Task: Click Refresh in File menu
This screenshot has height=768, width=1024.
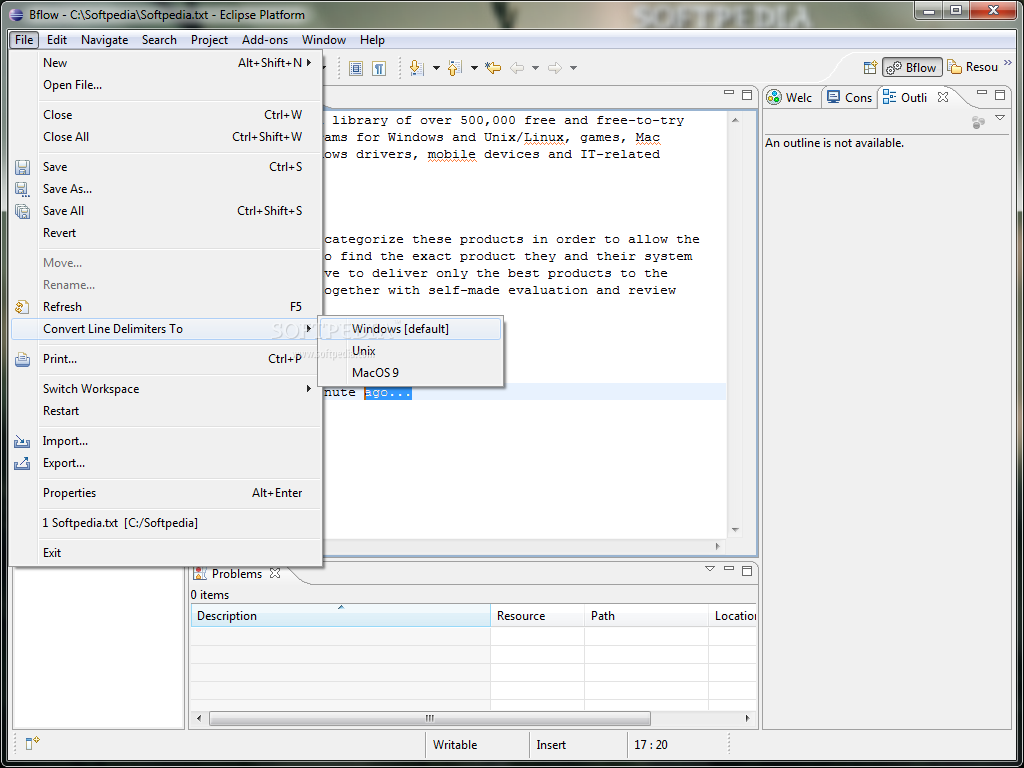Action: tap(167, 306)
